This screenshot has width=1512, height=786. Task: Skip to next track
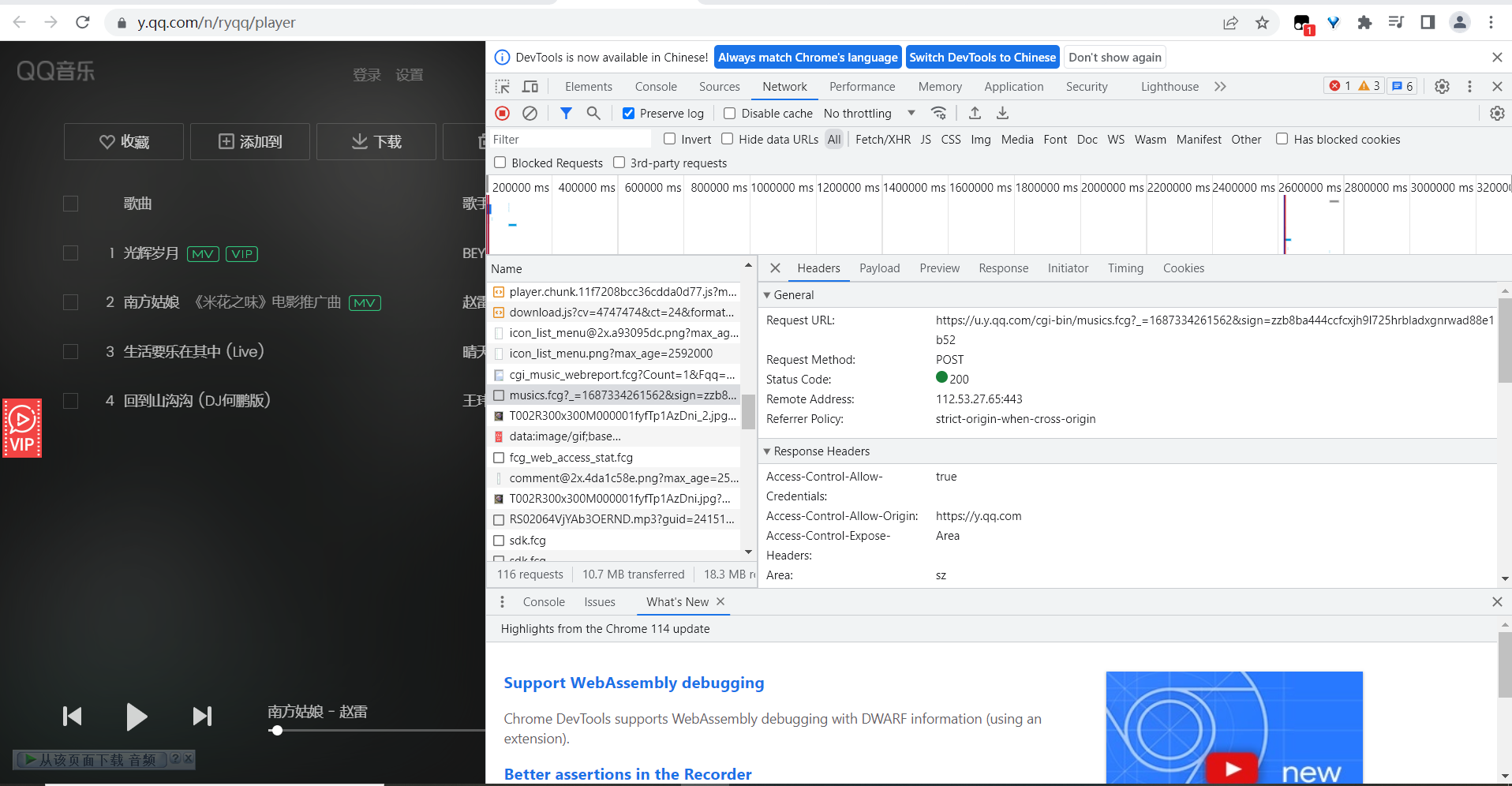[202, 716]
